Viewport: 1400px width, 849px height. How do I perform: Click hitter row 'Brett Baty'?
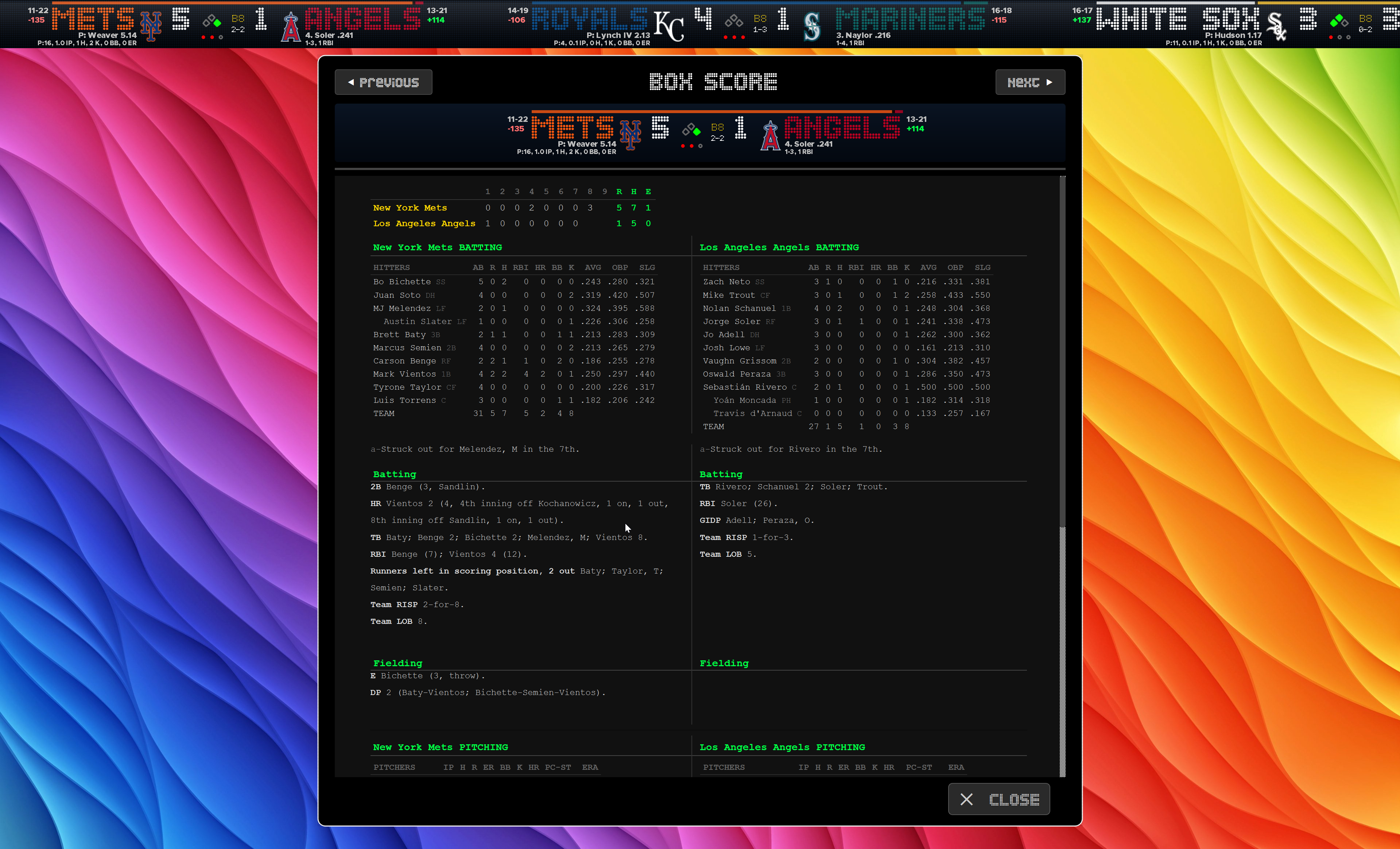pyautogui.click(x=513, y=335)
